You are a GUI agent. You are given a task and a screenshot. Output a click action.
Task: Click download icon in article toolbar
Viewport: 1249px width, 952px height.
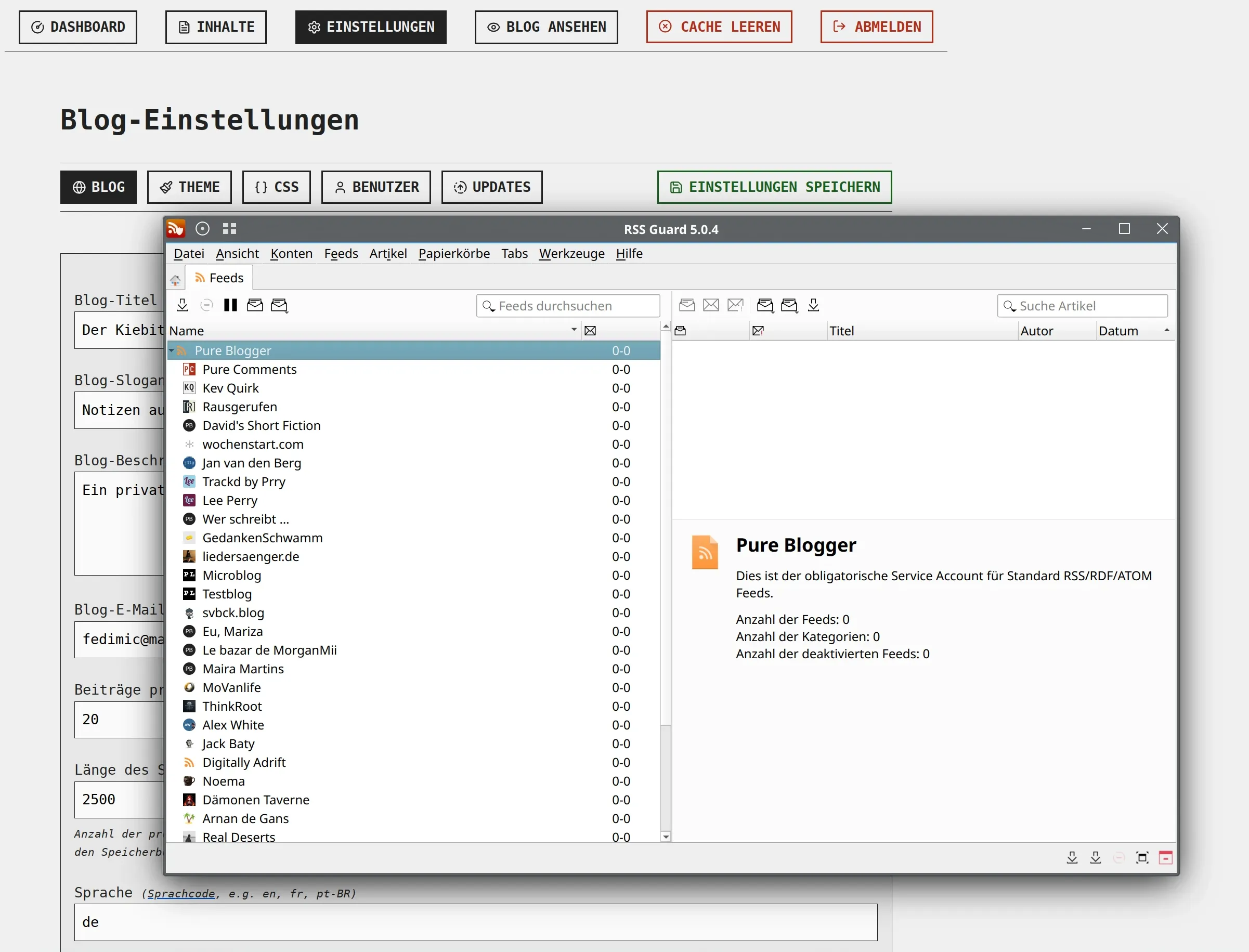(813, 305)
